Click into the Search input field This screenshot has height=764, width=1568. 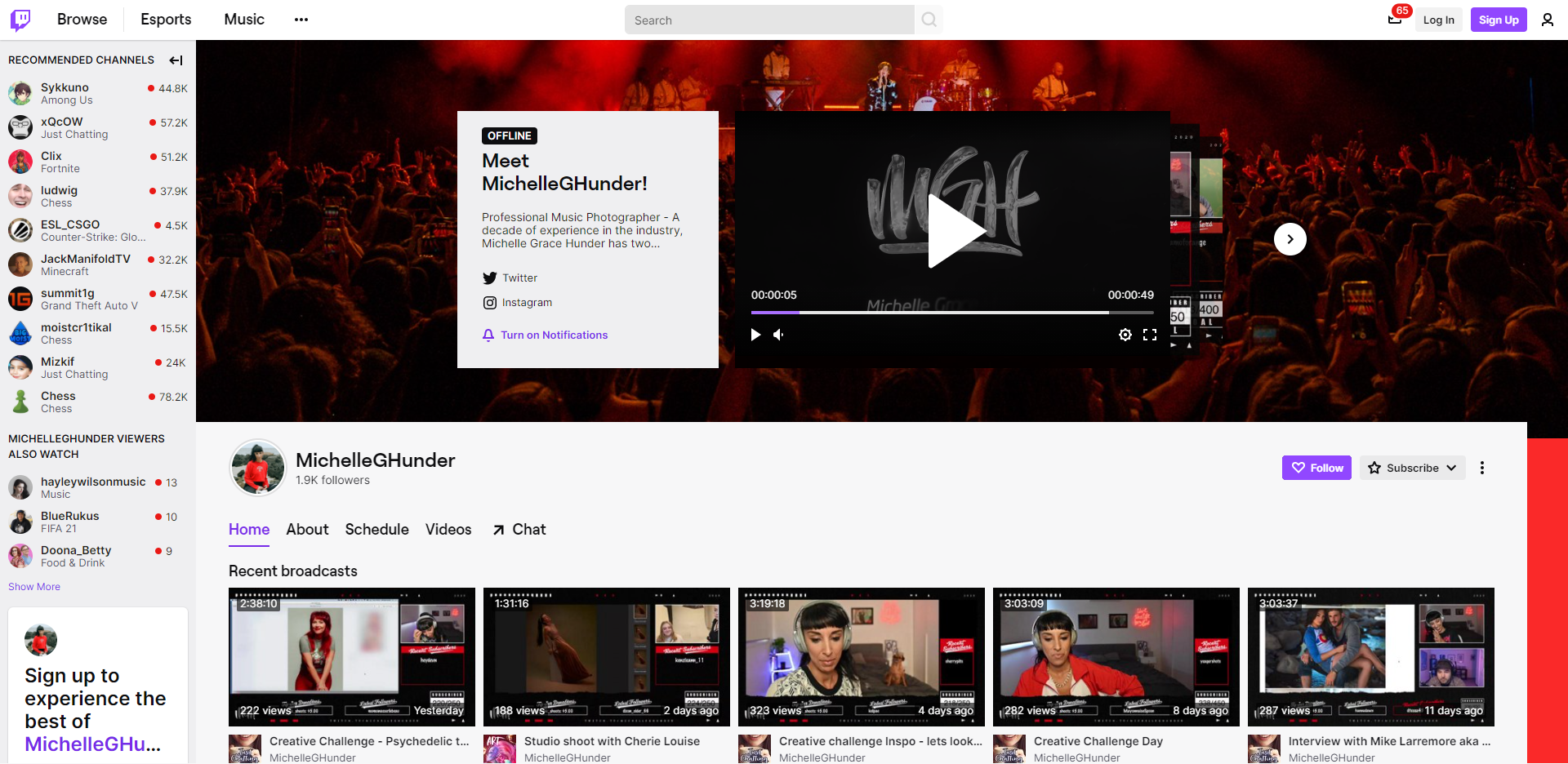pos(769,20)
